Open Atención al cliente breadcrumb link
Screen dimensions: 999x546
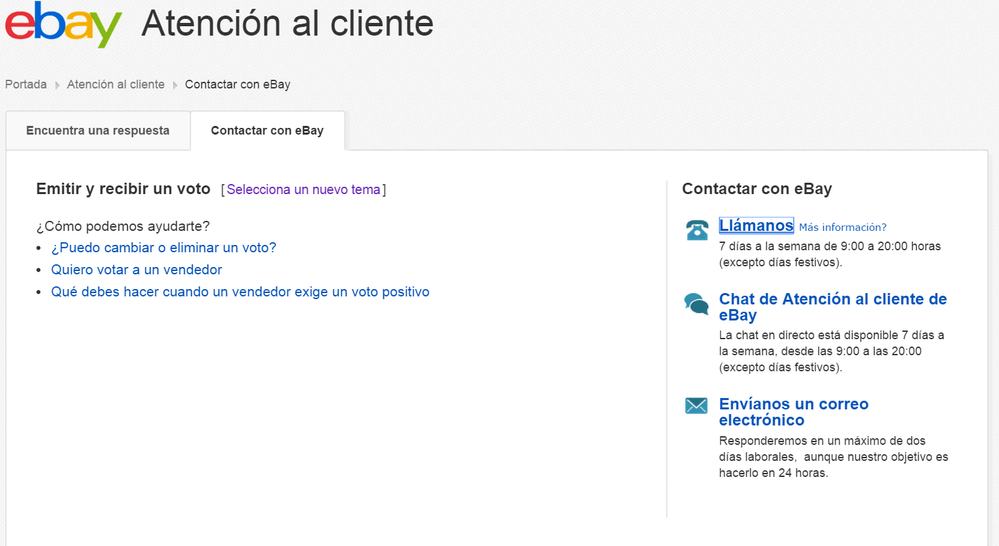tap(116, 85)
